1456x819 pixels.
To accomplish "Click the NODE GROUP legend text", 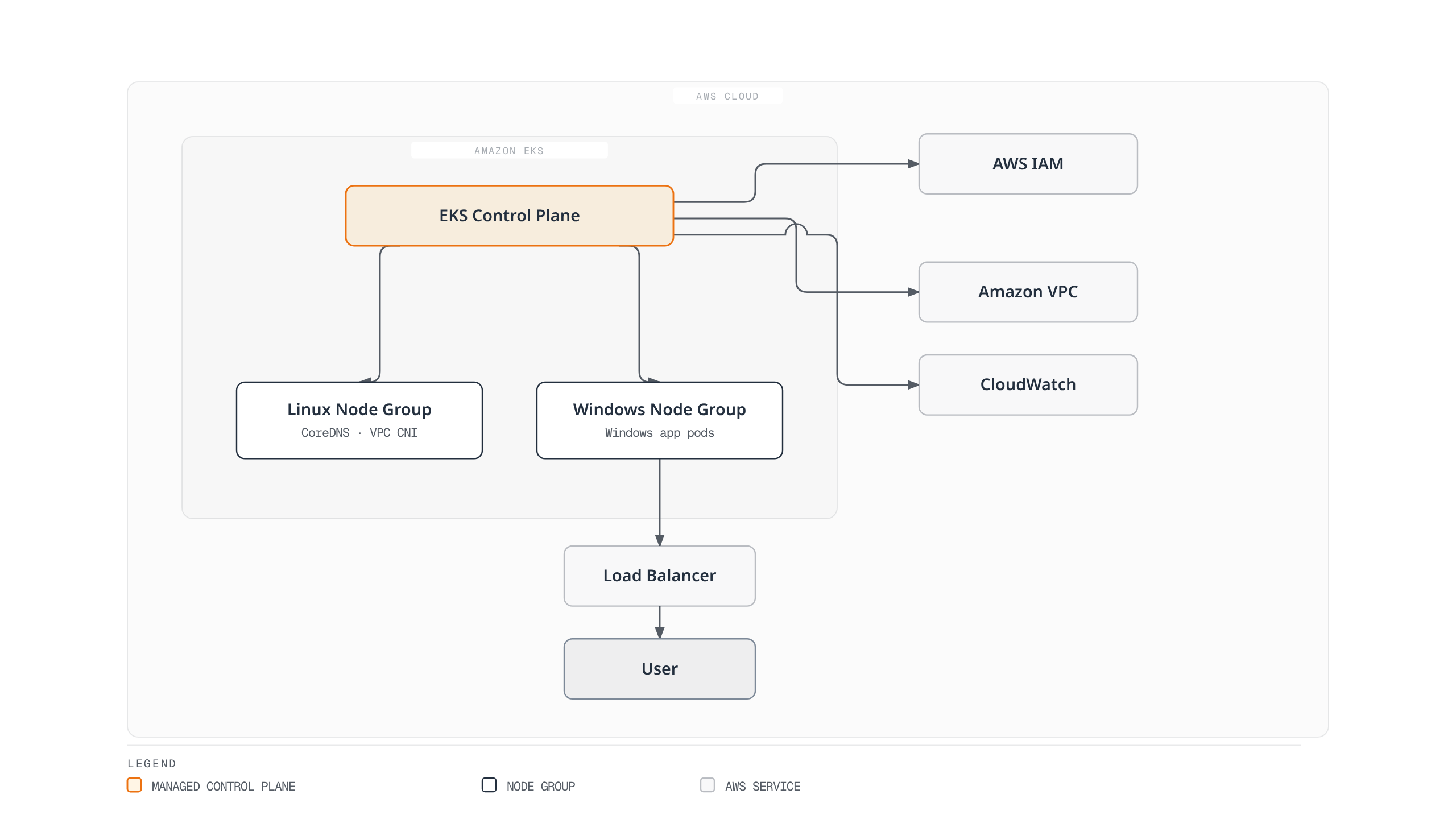I will (541, 786).
